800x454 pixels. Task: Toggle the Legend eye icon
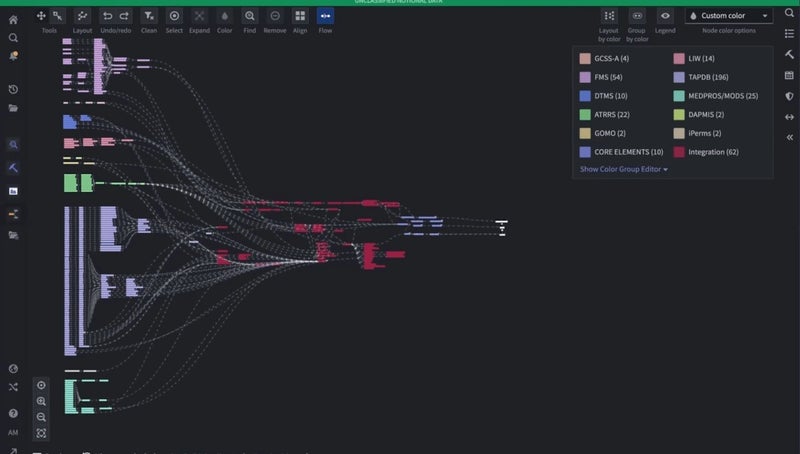pyautogui.click(x=665, y=16)
